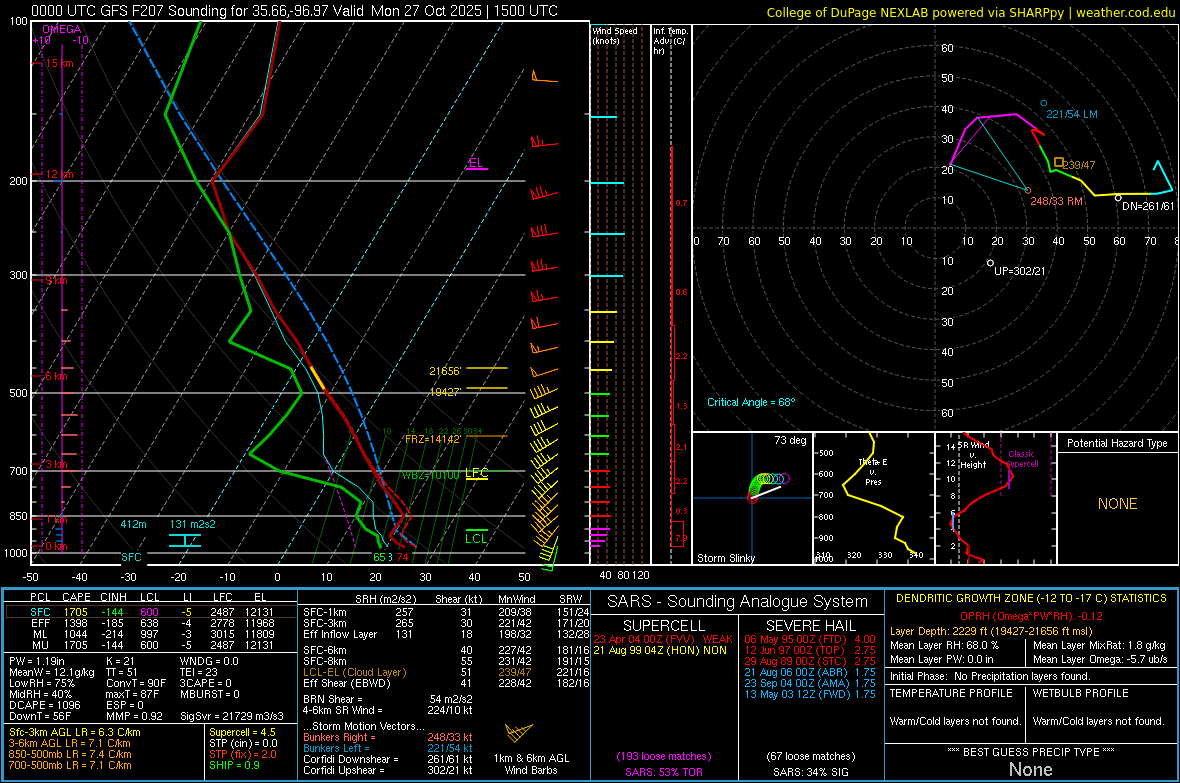
Task: Click the 'Inf. Temp. Adv.' panel header
Action: [x=670, y=41]
